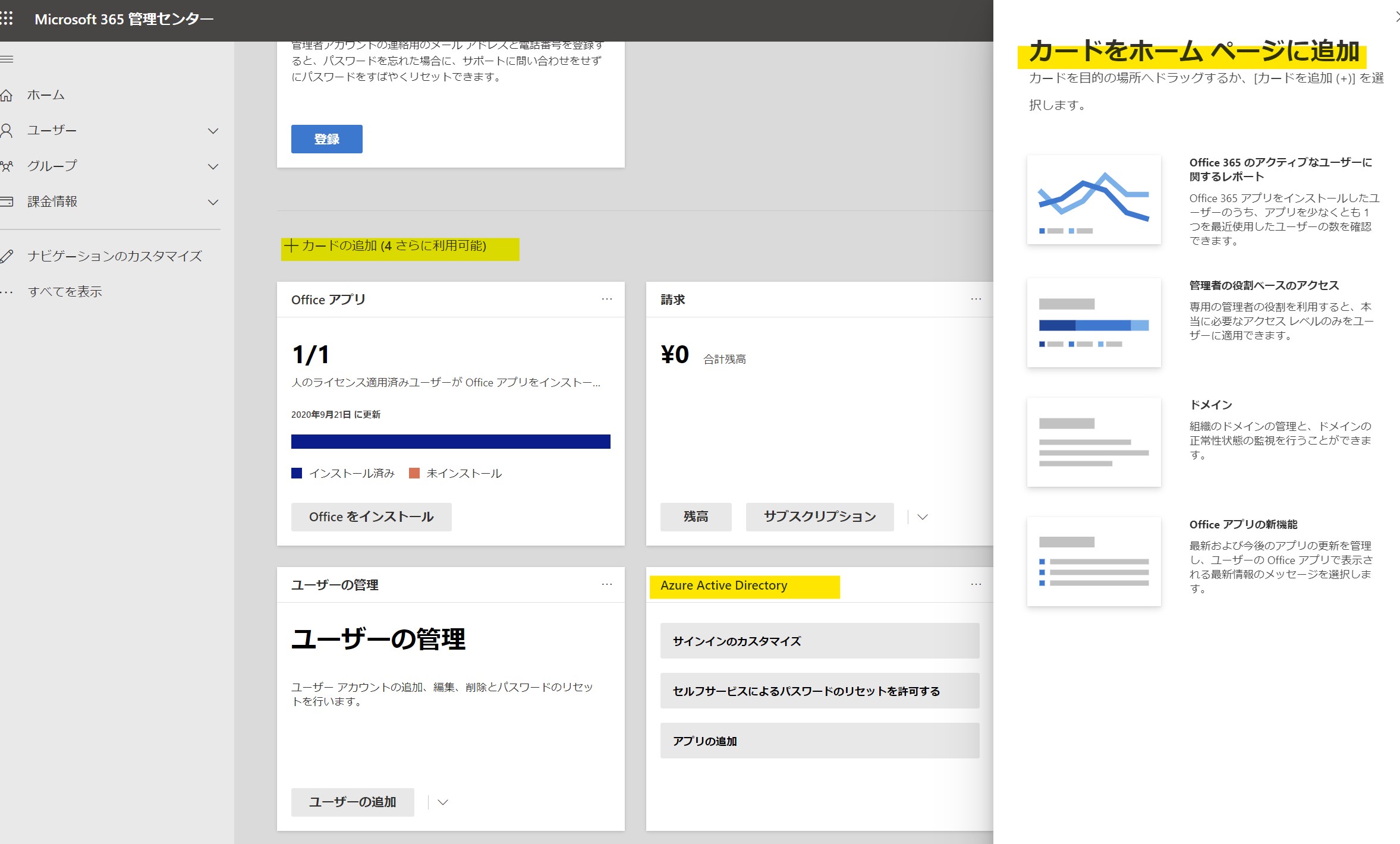Image resolution: width=1400 pixels, height=844 pixels.
Task: Click the 1/1 license count
Action: coord(310,355)
